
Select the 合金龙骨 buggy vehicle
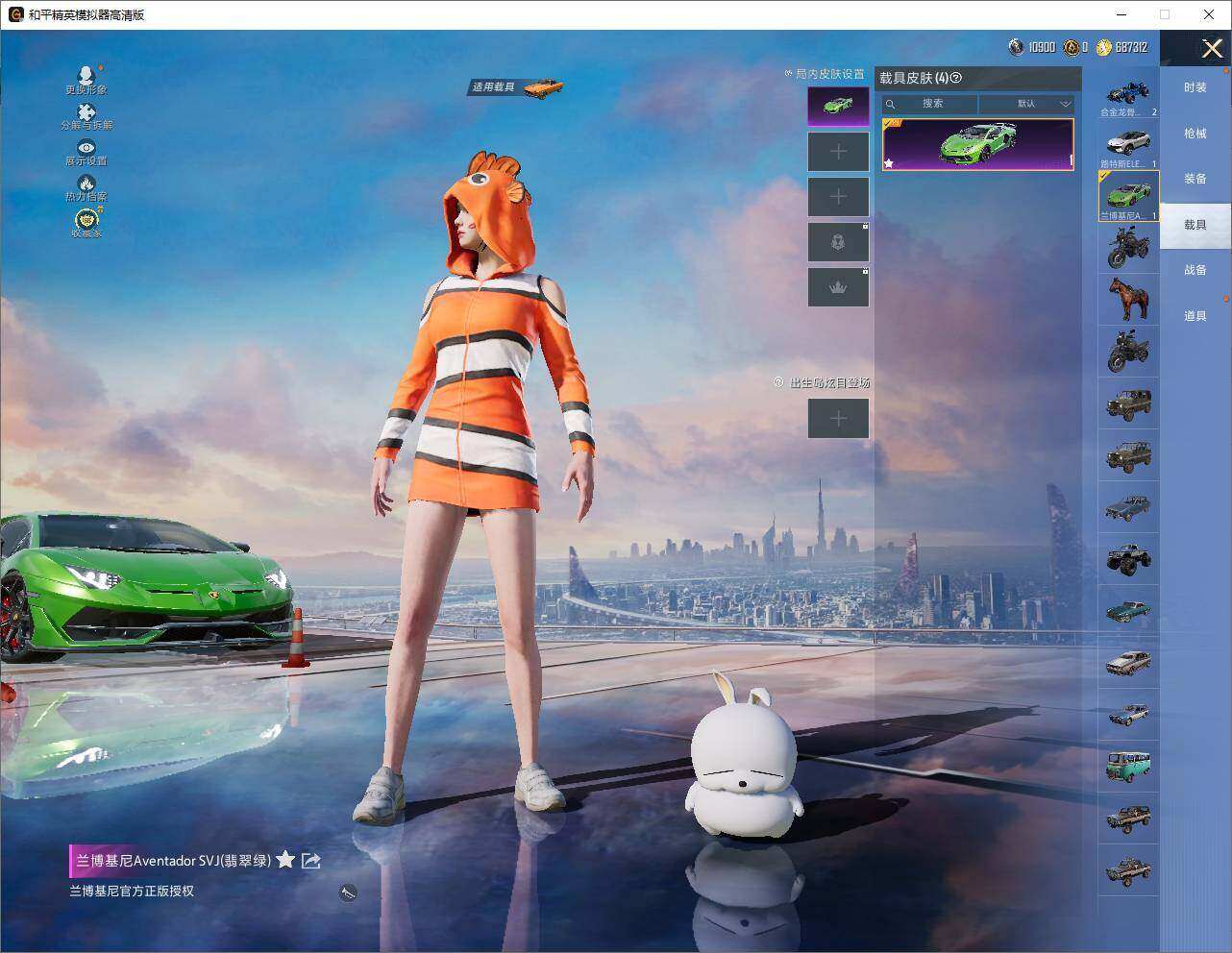coord(1128,93)
